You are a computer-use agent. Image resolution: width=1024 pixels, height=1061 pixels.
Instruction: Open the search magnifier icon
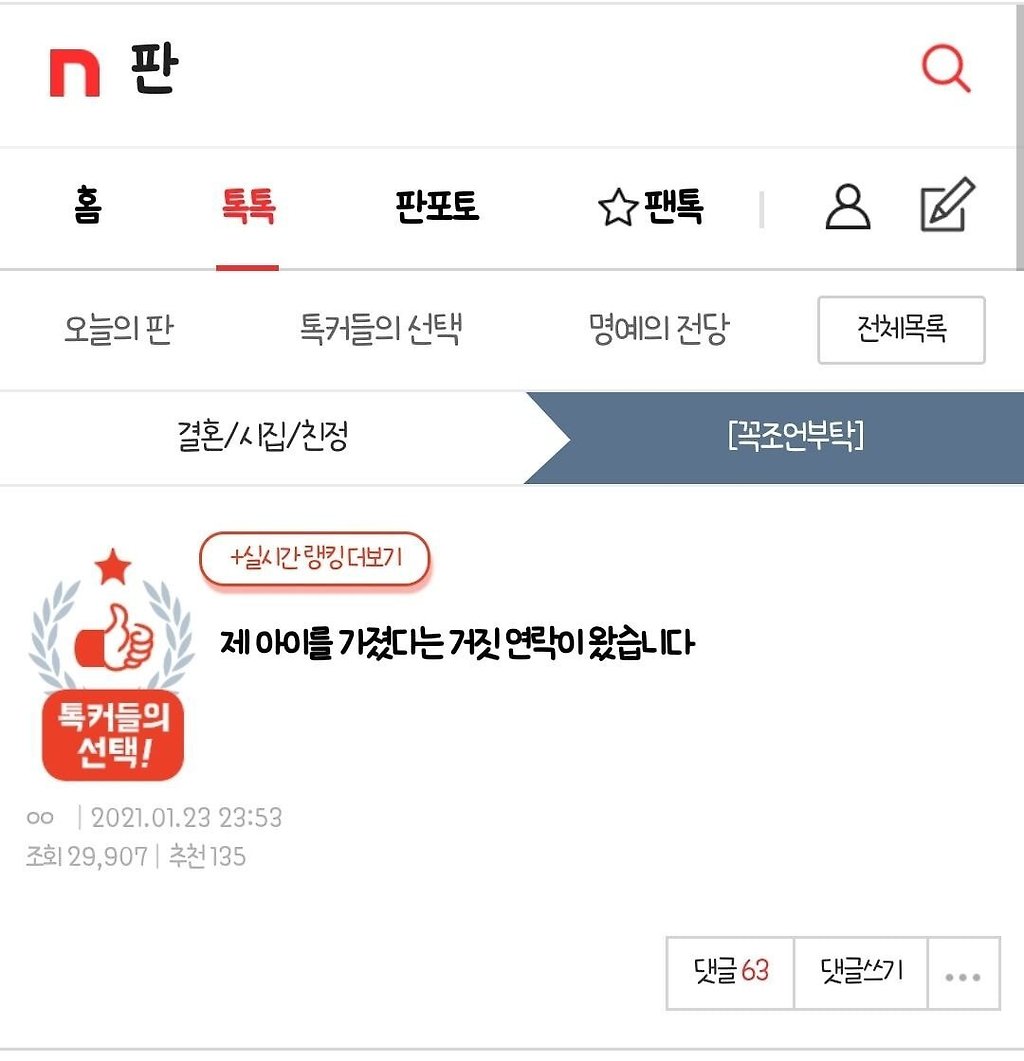point(946,68)
